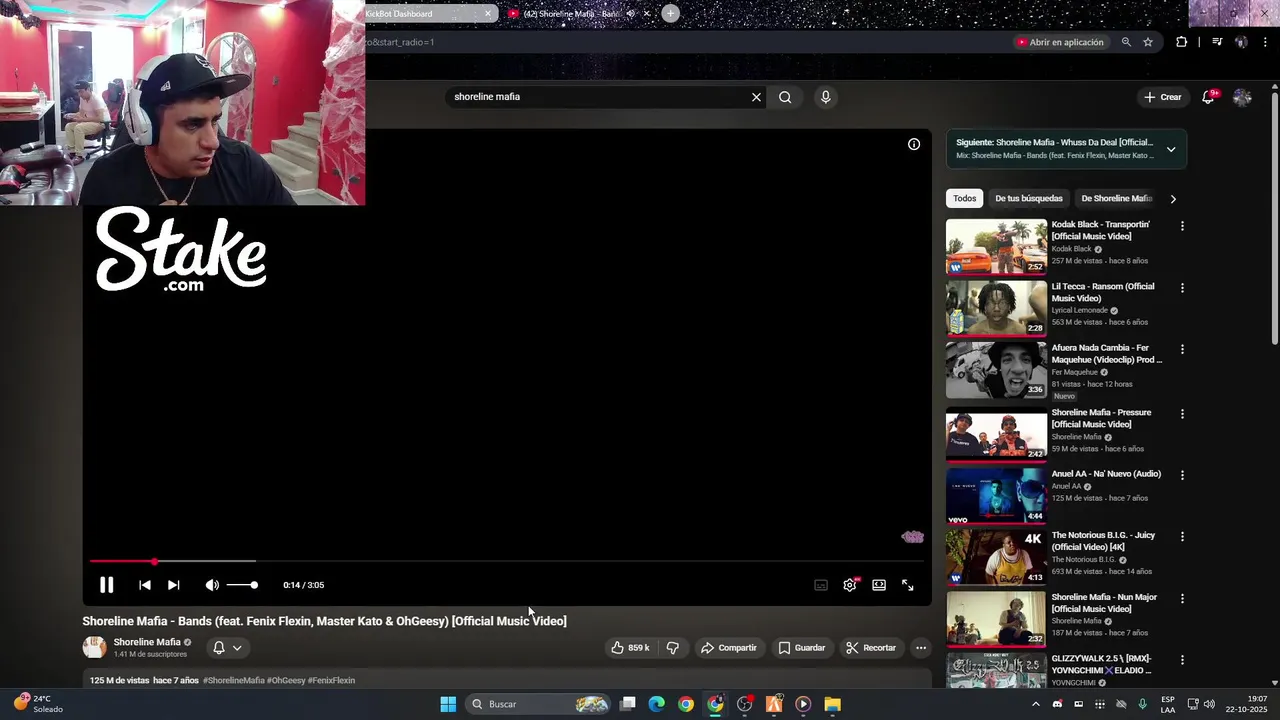
Task: Save the video with Guardar button
Action: coord(802,648)
